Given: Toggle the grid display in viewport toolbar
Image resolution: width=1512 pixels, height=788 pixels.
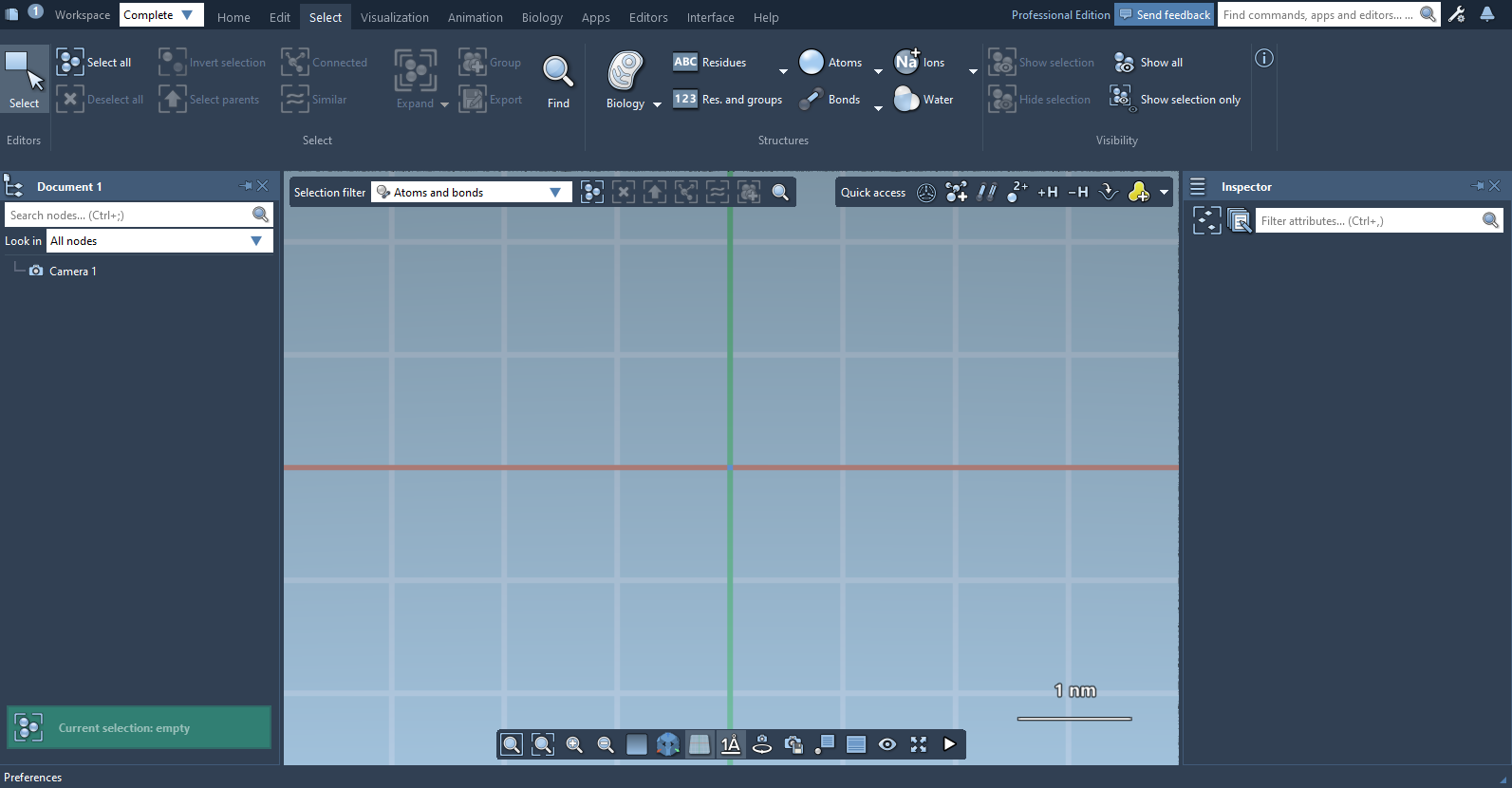Looking at the screenshot, I should (700, 744).
